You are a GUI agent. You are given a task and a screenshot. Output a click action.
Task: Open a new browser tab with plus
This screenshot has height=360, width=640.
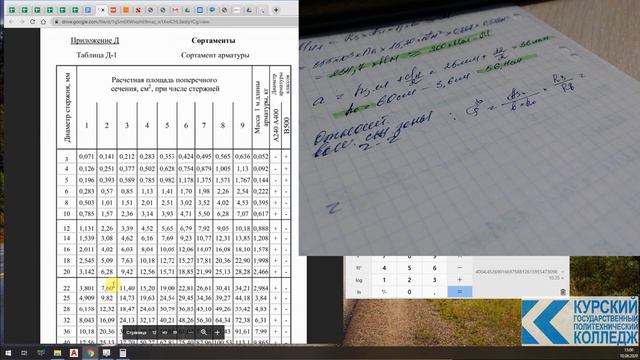(276, 10)
